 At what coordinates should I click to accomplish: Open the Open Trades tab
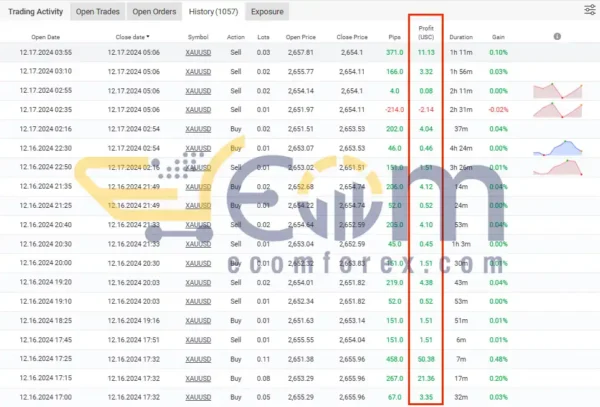(98, 11)
